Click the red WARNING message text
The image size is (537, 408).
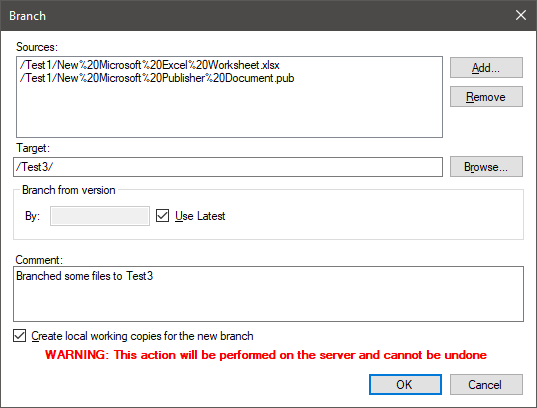coord(266,355)
